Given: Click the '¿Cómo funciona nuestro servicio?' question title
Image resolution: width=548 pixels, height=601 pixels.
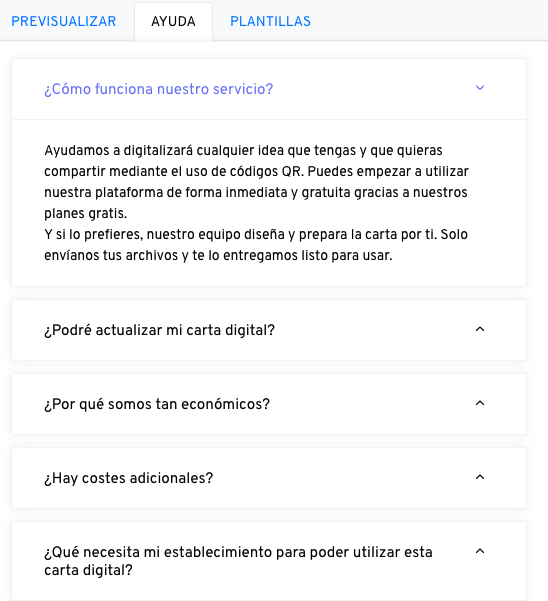Looking at the screenshot, I should [159, 89].
